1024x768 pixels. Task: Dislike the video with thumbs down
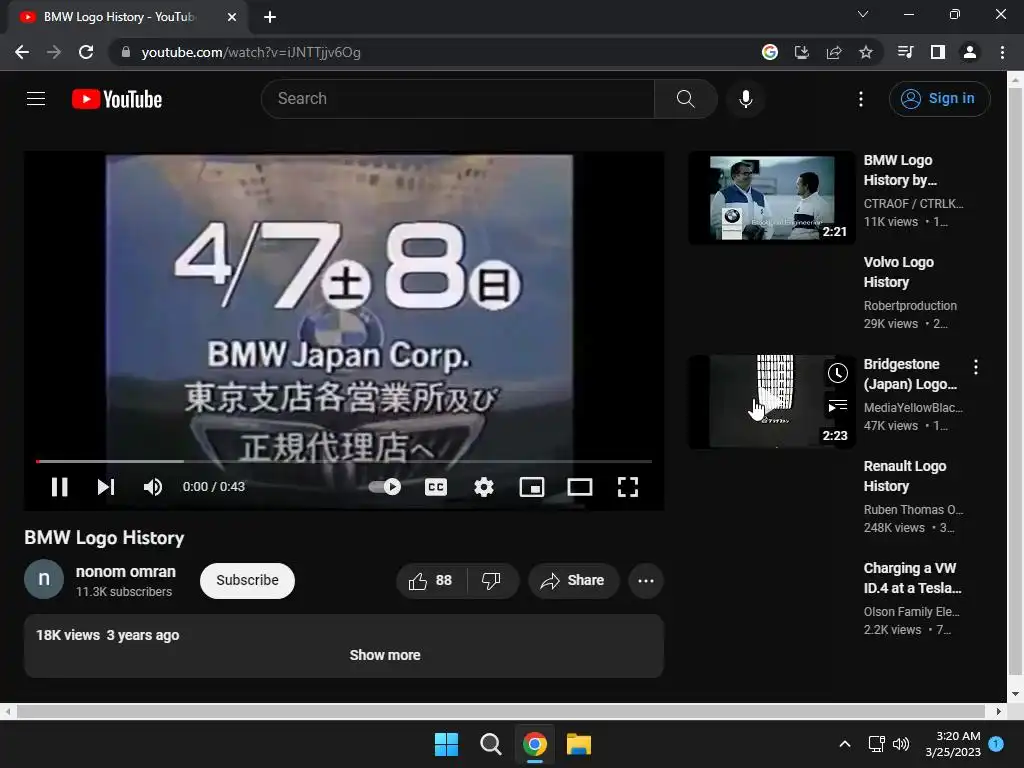pyautogui.click(x=491, y=581)
